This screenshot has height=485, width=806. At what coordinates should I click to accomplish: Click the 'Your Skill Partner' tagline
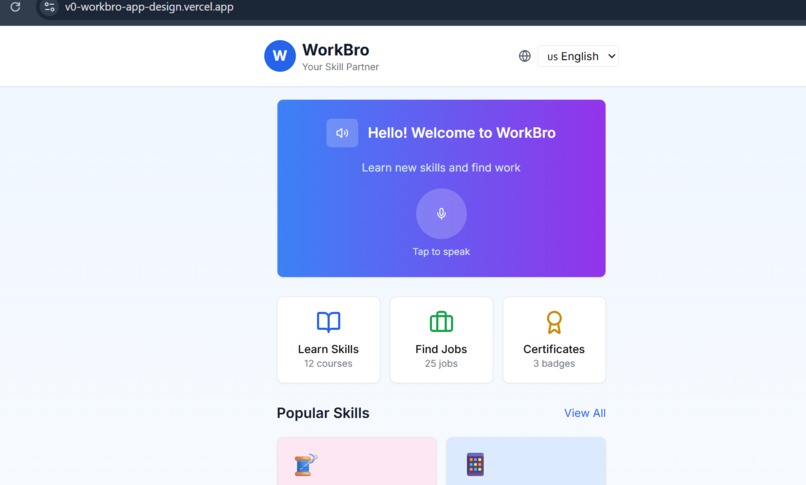pos(340,67)
